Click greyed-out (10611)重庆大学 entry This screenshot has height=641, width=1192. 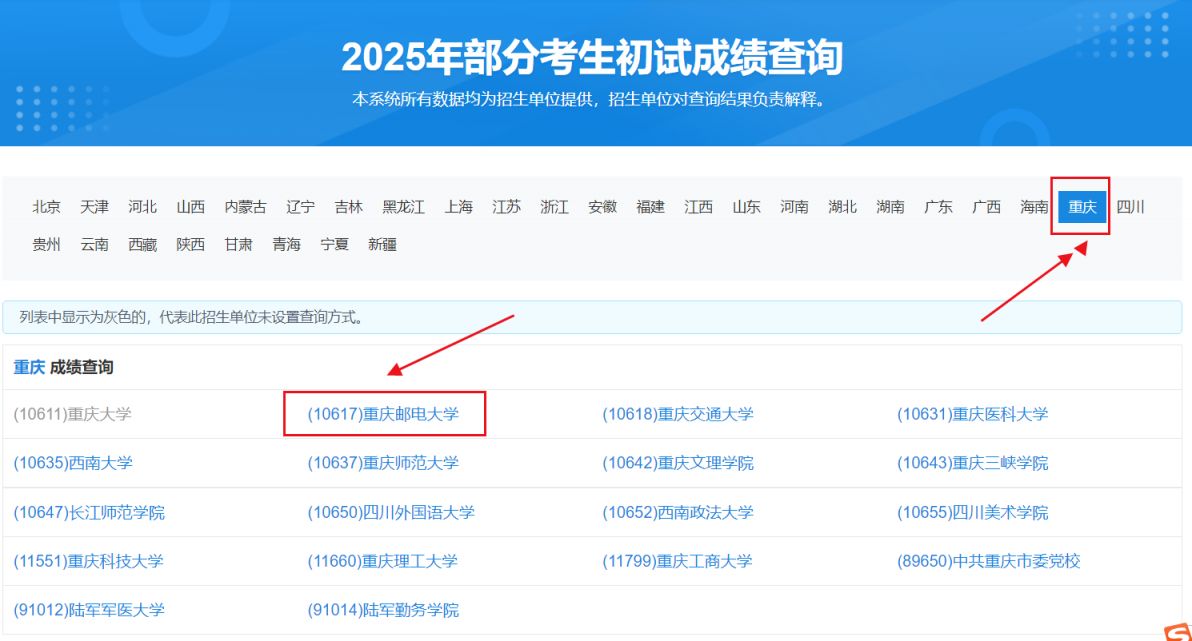(72, 414)
